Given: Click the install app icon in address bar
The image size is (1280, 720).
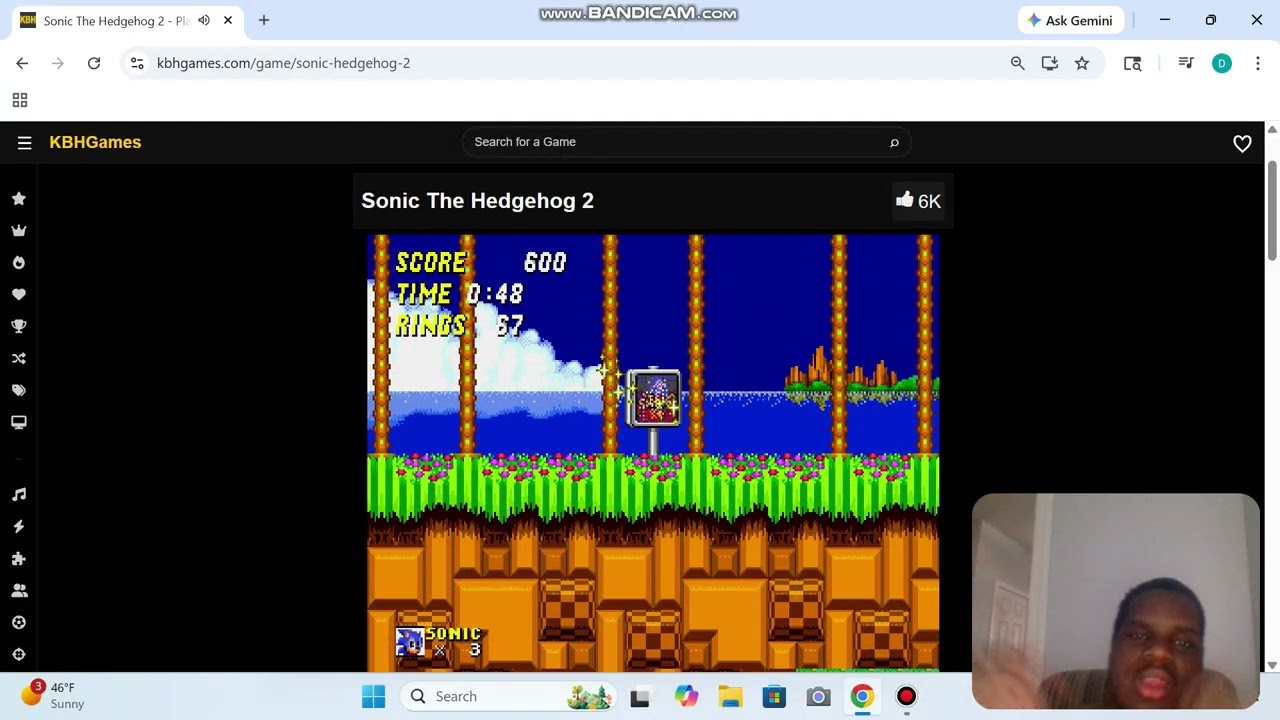Looking at the screenshot, I should [x=1049, y=63].
